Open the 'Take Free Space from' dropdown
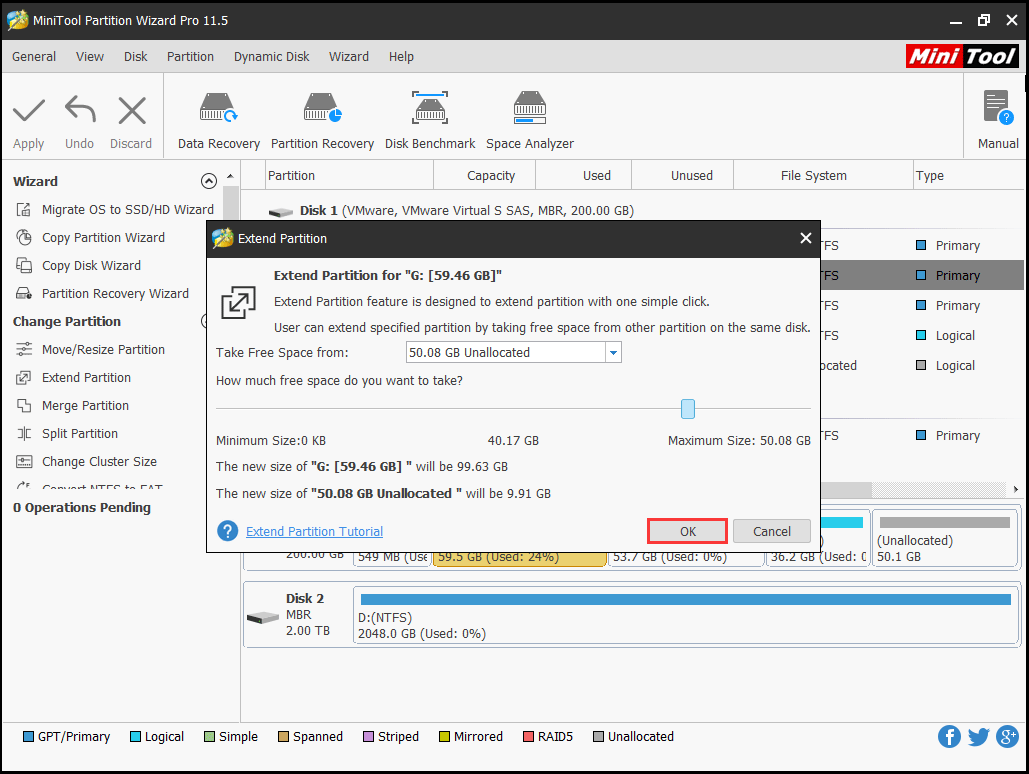The image size is (1029, 774). [613, 353]
